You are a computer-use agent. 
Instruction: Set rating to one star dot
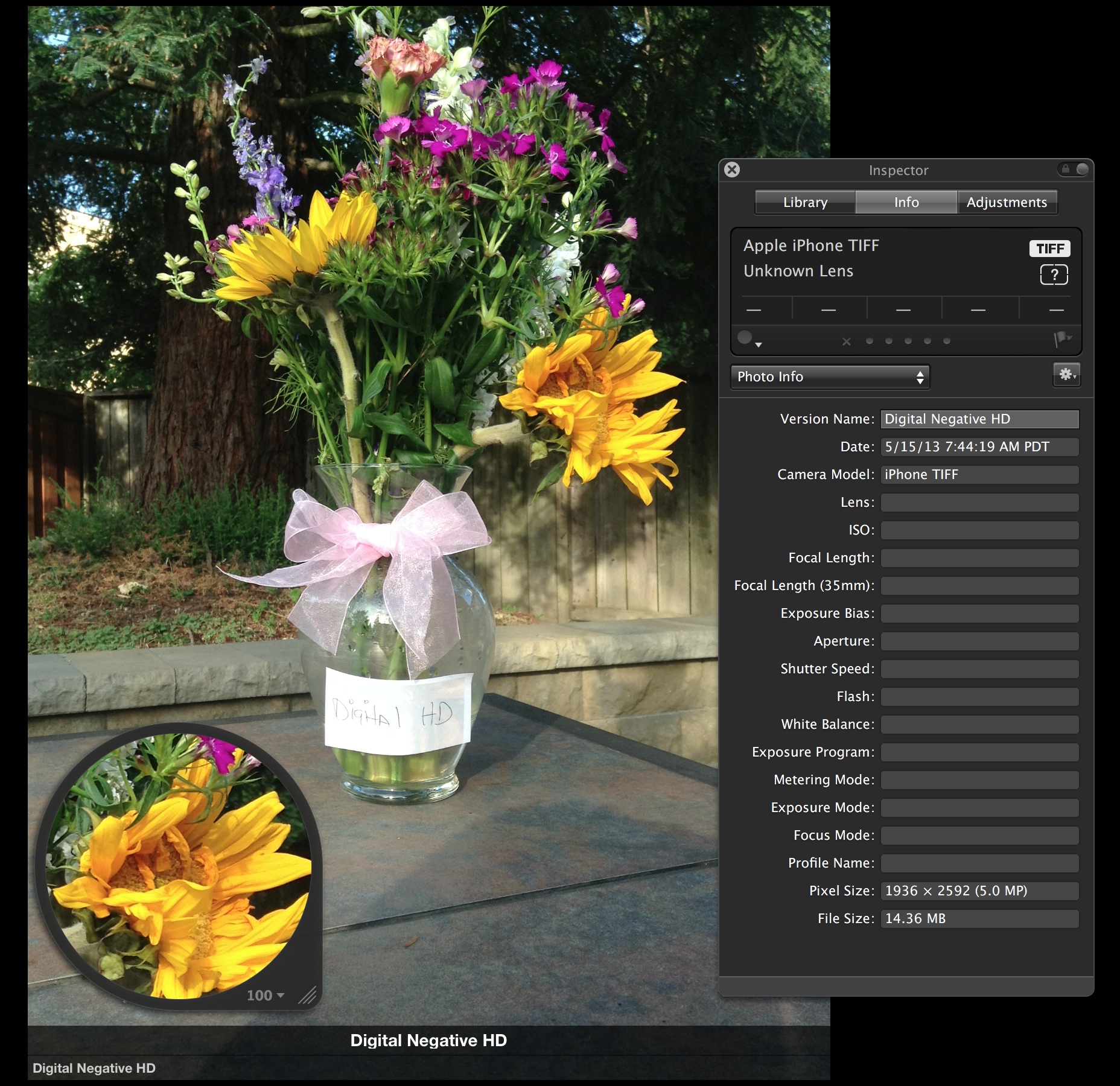[870, 341]
